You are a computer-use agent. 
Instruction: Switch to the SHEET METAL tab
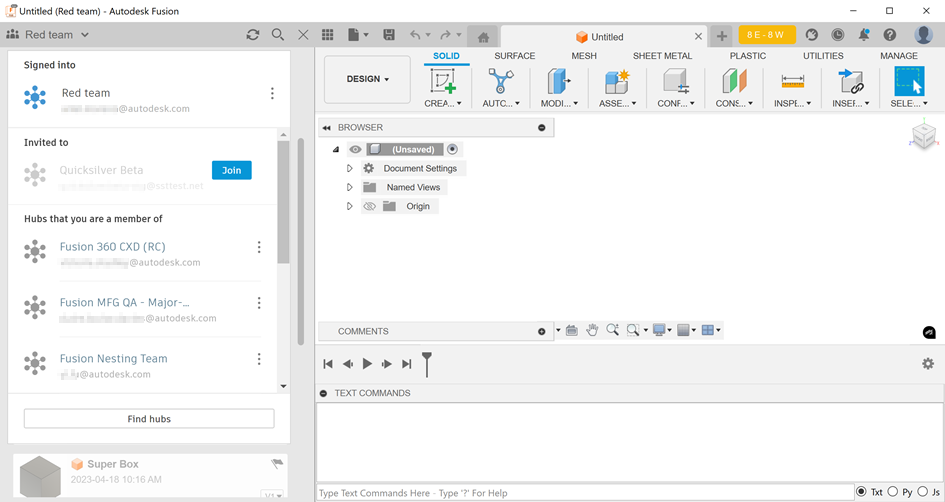(x=662, y=55)
